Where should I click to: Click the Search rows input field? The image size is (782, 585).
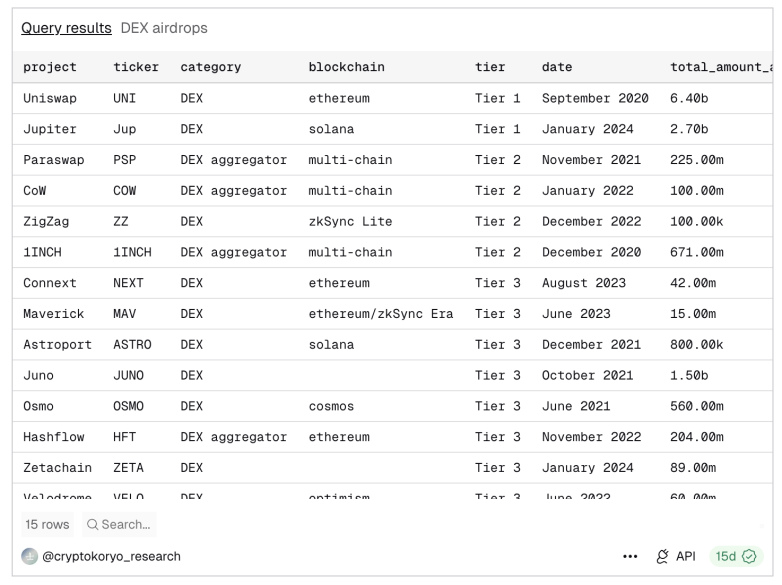[125, 524]
